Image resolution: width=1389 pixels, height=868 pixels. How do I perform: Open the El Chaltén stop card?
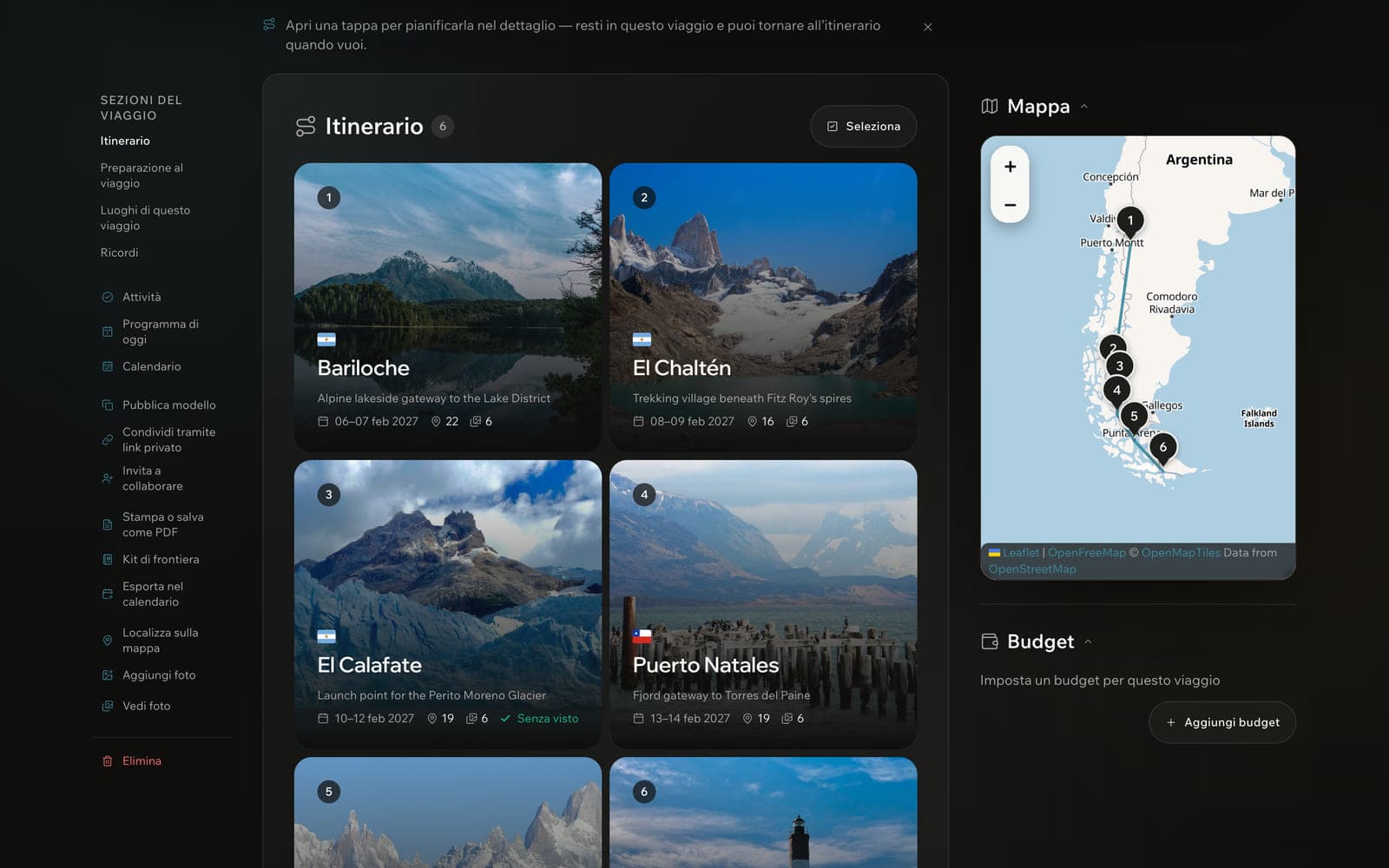click(x=763, y=307)
